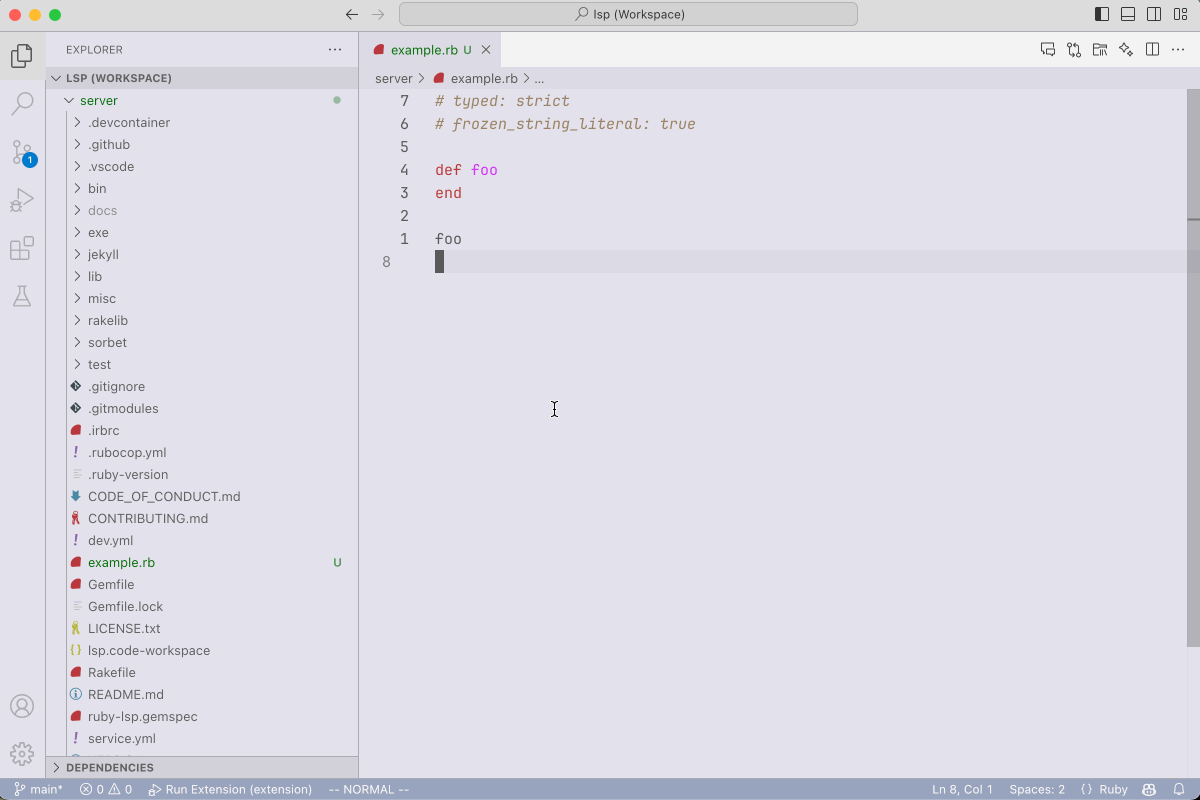Click Run Extension (extension) in status bar
This screenshot has height=800, width=1200.
(x=230, y=789)
